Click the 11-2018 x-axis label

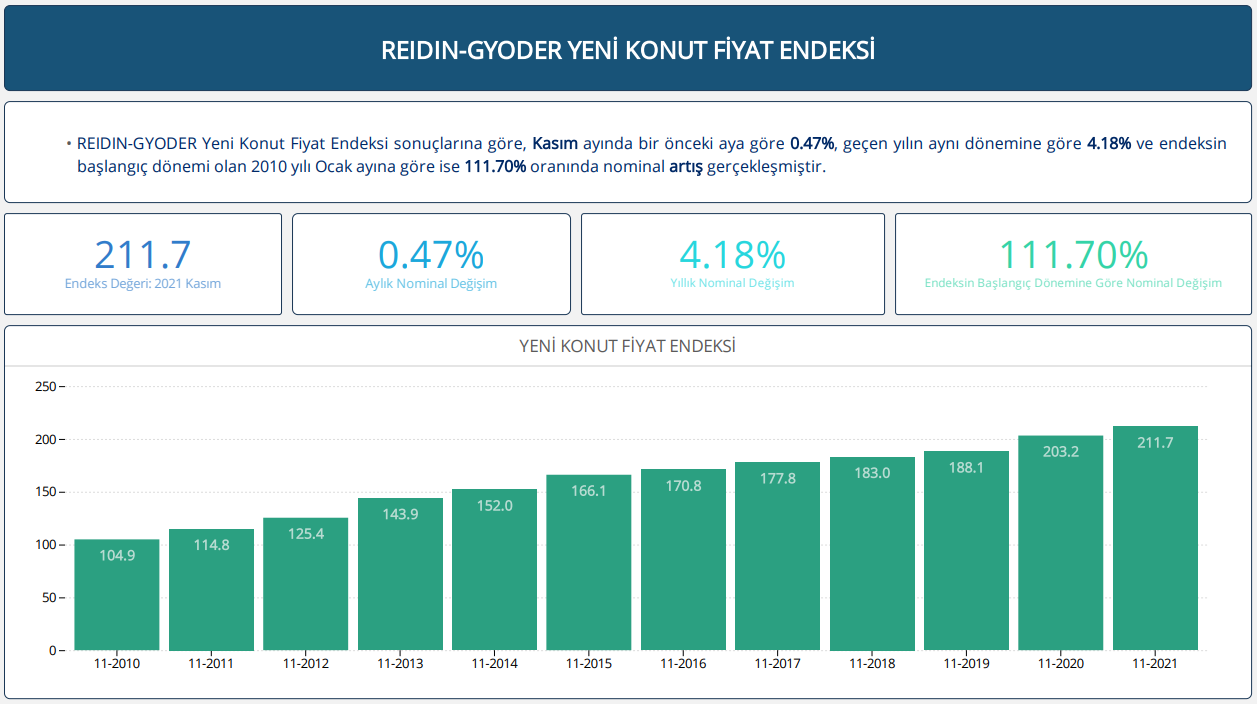(x=872, y=664)
